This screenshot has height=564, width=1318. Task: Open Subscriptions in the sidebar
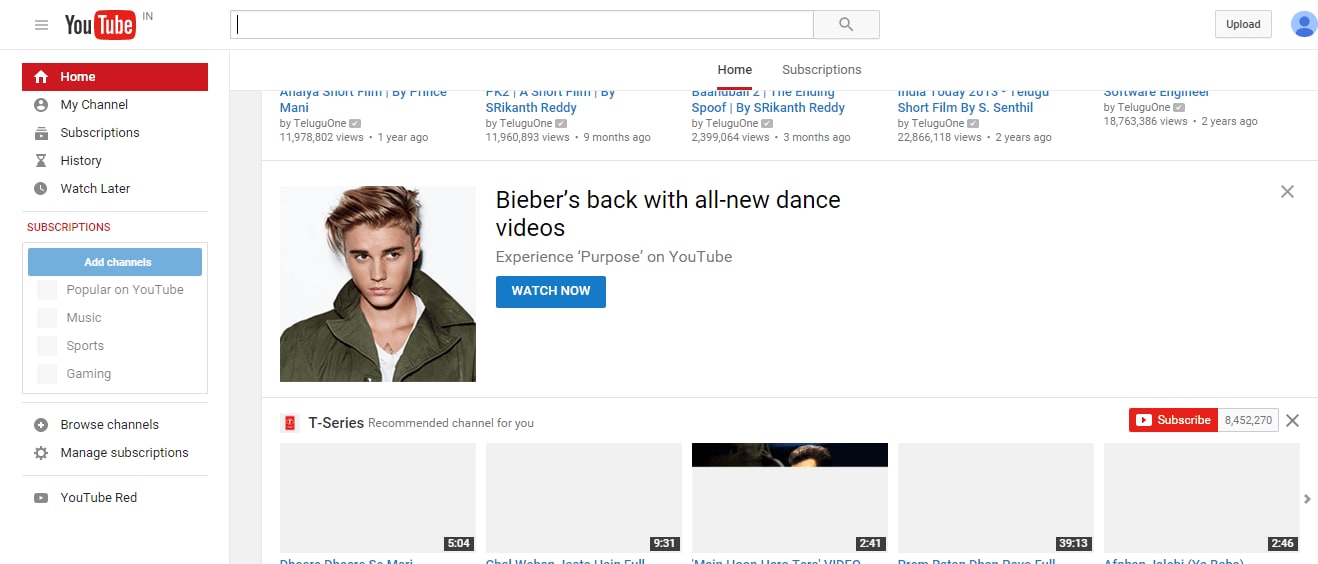point(115,133)
